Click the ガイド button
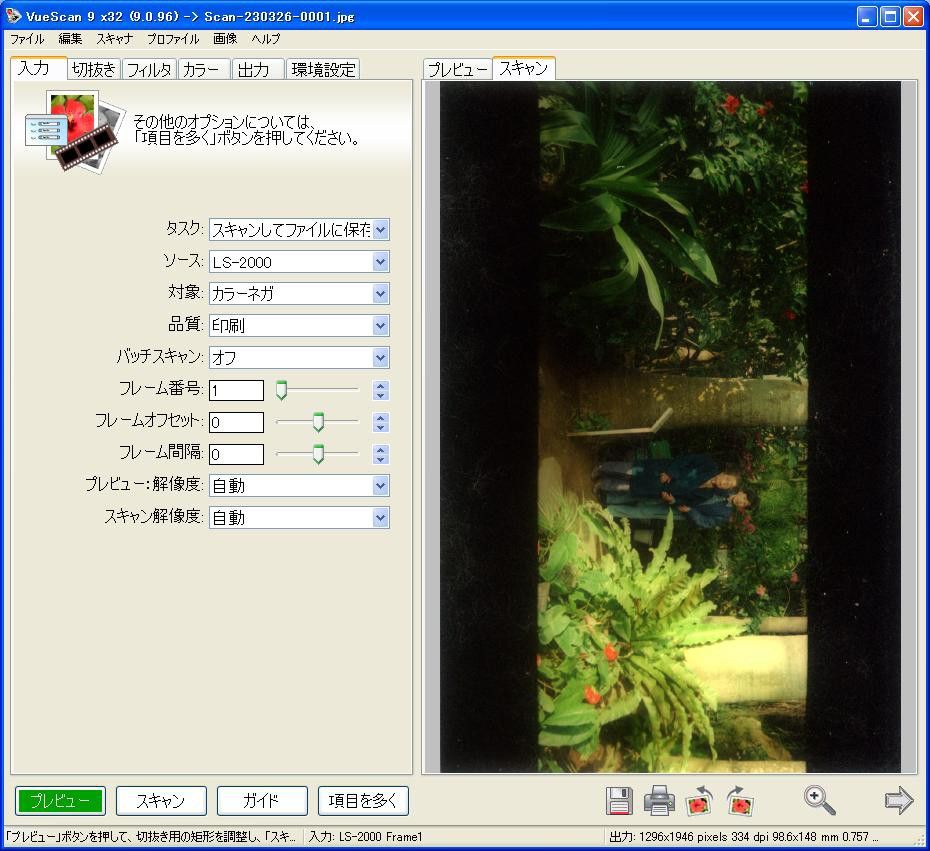930x851 pixels. (x=262, y=801)
